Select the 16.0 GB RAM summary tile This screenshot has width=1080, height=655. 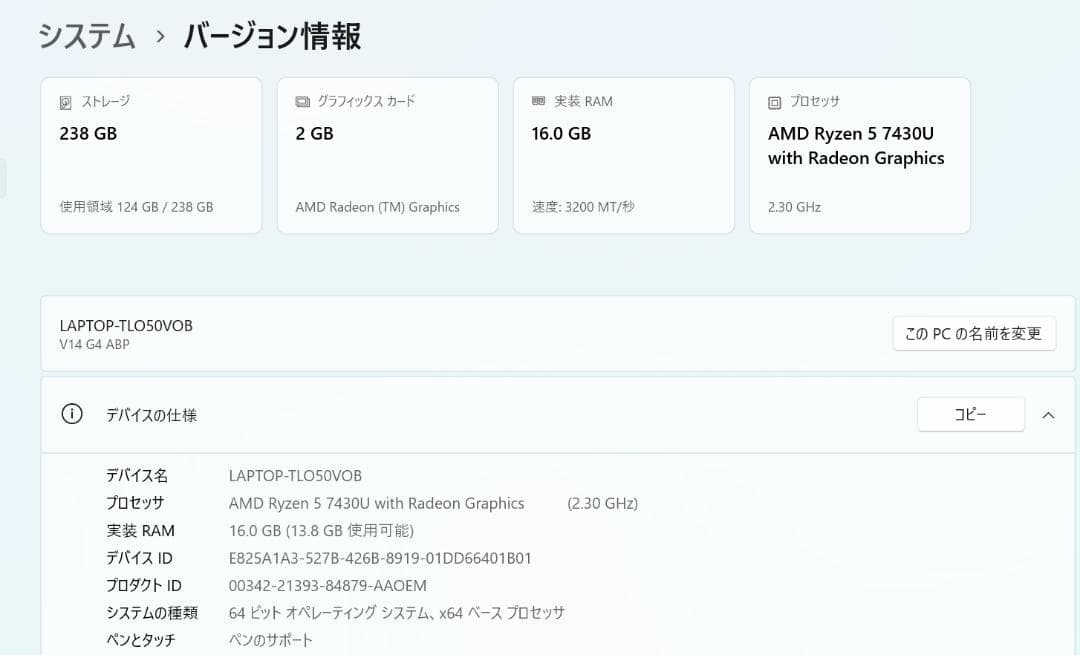pos(623,155)
